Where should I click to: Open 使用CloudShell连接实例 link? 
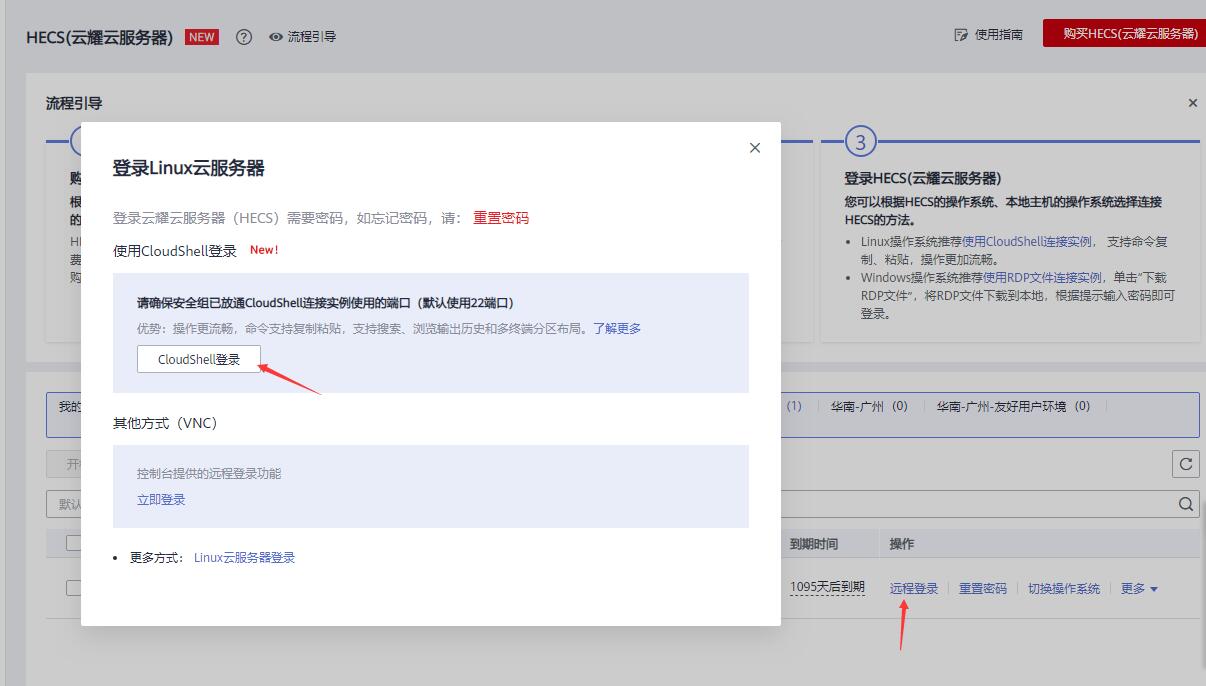pos(1027,242)
